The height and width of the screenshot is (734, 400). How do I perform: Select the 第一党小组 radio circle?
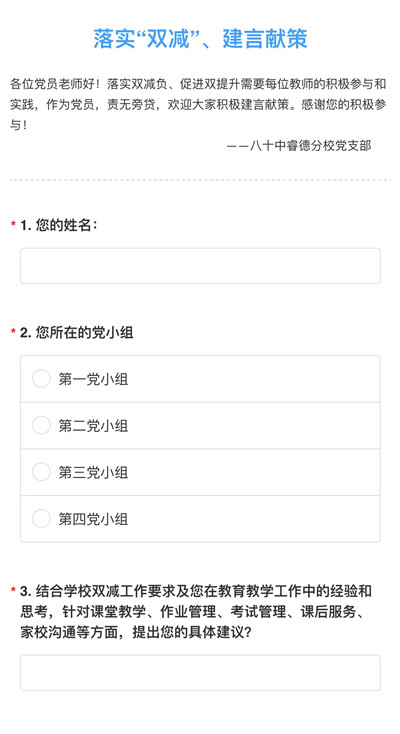pos(41,379)
